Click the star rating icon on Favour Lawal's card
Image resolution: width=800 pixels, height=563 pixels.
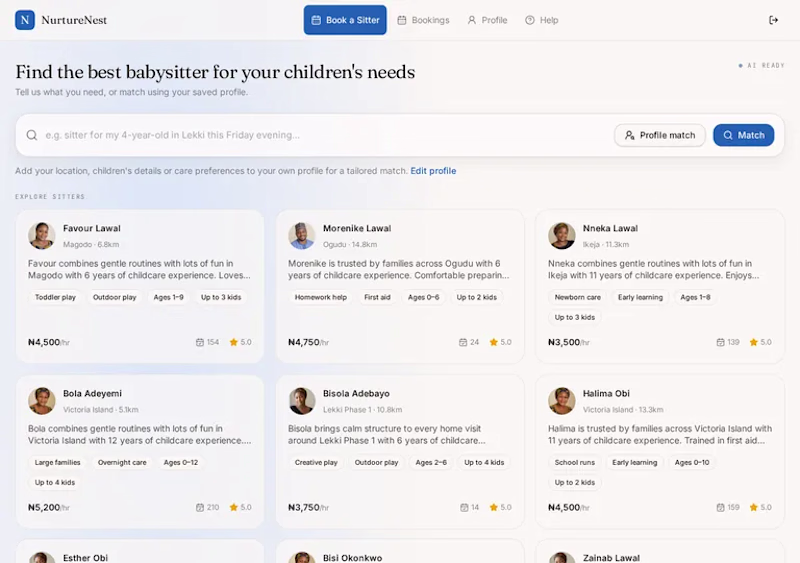pyautogui.click(x=234, y=342)
